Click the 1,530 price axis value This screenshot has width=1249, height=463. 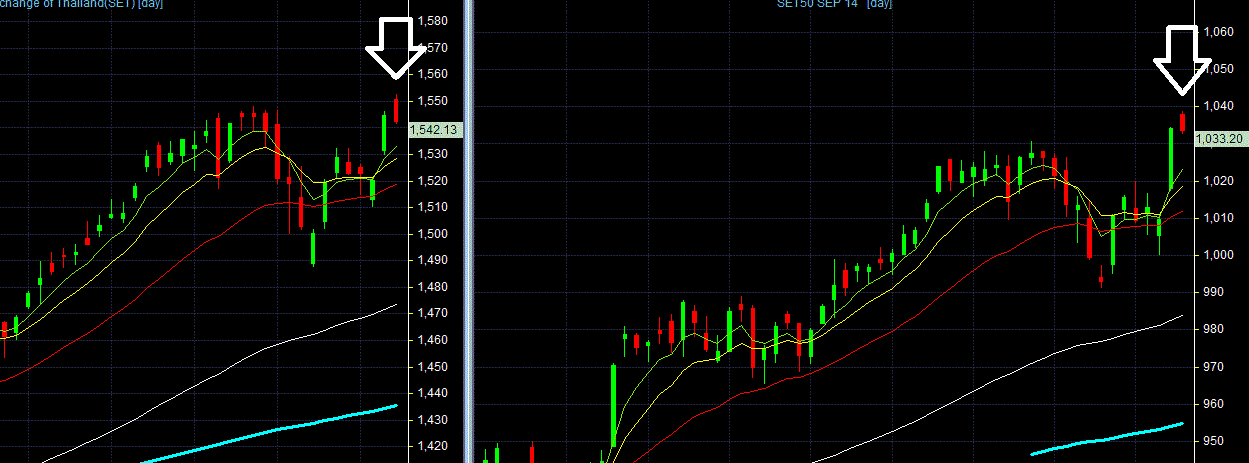432,154
